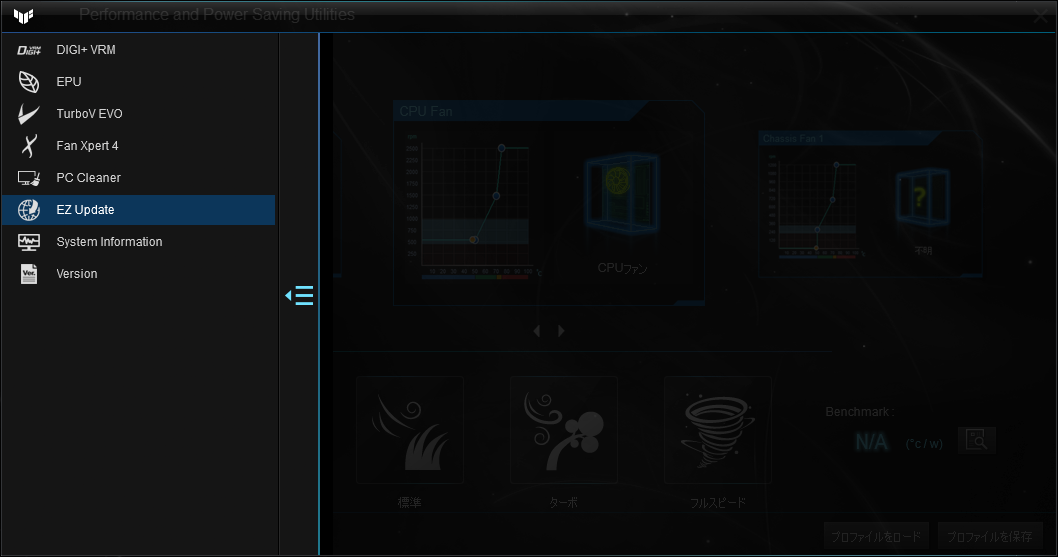The height and width of the screenshot is (557, 1058).
Task: Click the Version document icon
Action: coord(28,274)
